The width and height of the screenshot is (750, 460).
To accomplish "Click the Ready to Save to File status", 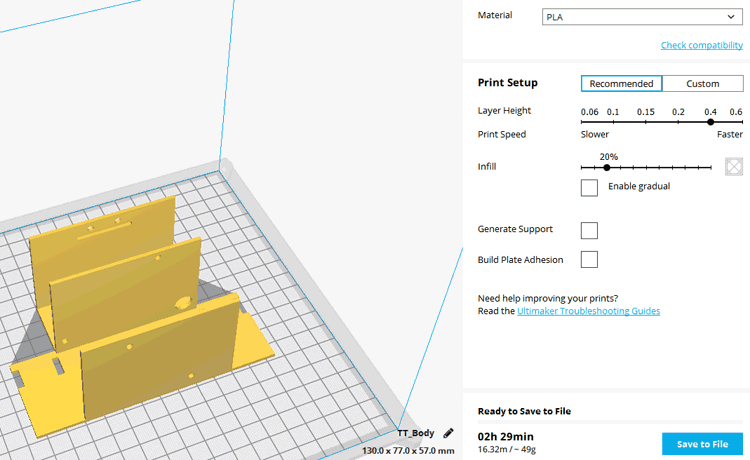I will 524,411.
